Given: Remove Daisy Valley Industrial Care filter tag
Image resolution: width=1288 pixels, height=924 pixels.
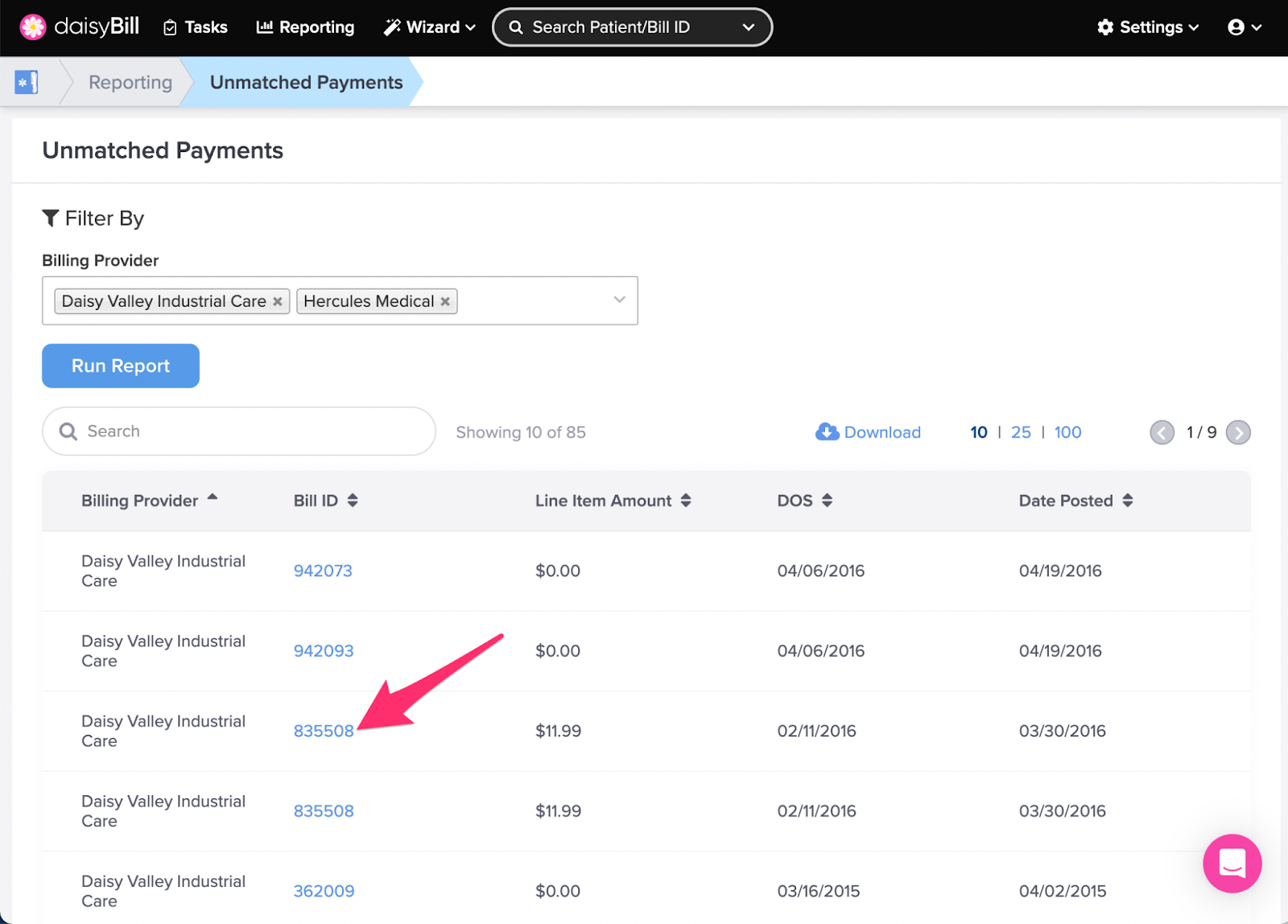Looking at the screenshot, I should (278, 302).
